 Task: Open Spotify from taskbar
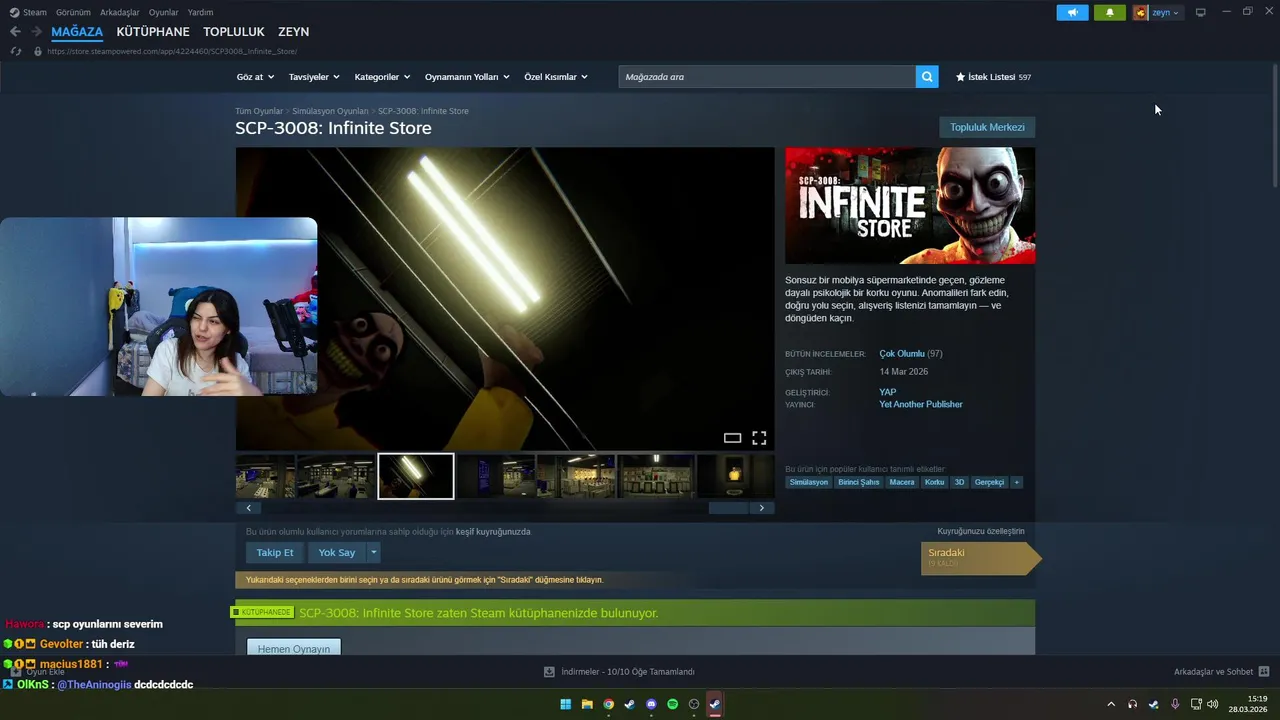tap(672, 704)
